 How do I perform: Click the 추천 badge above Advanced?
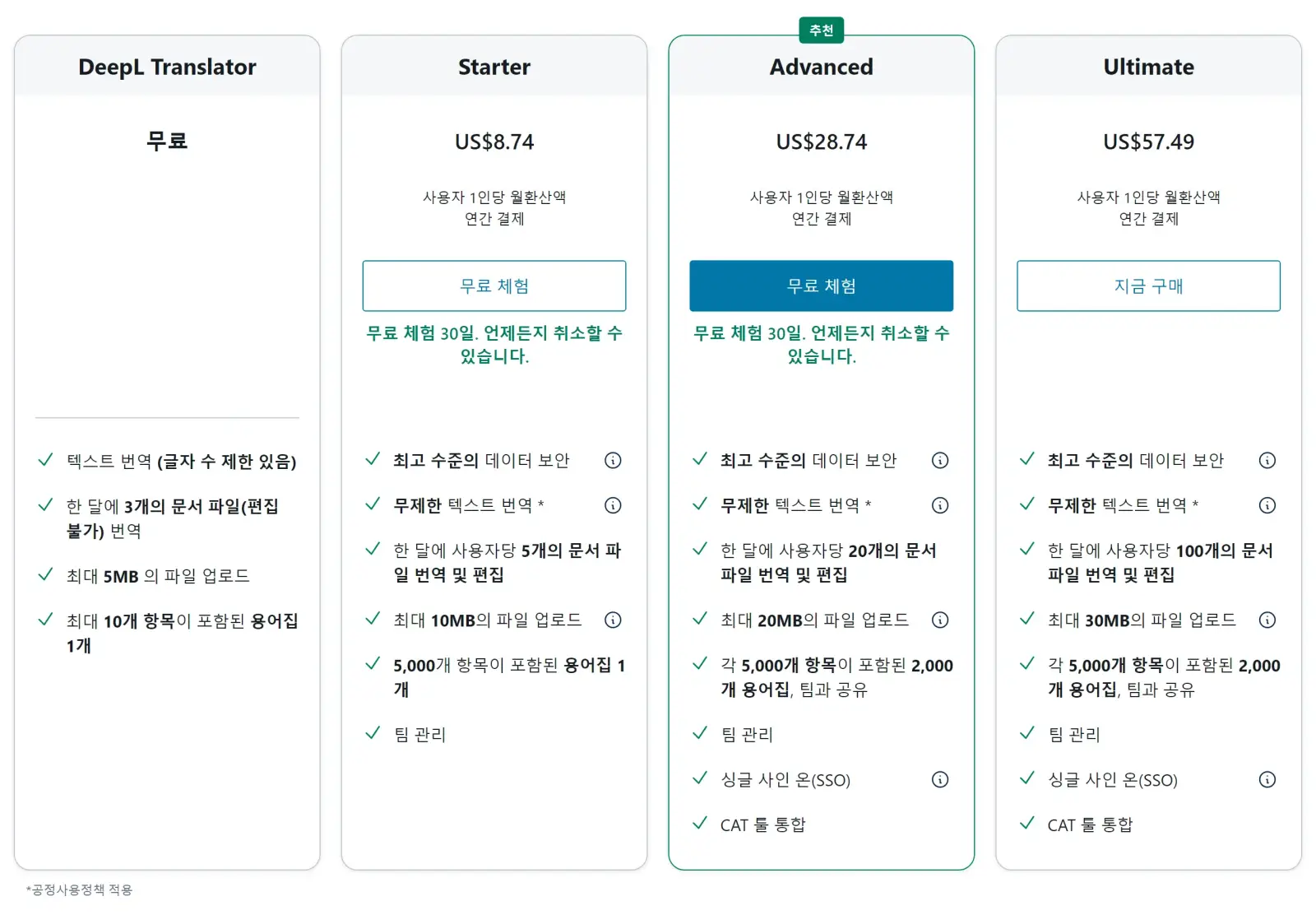[822, 30]
